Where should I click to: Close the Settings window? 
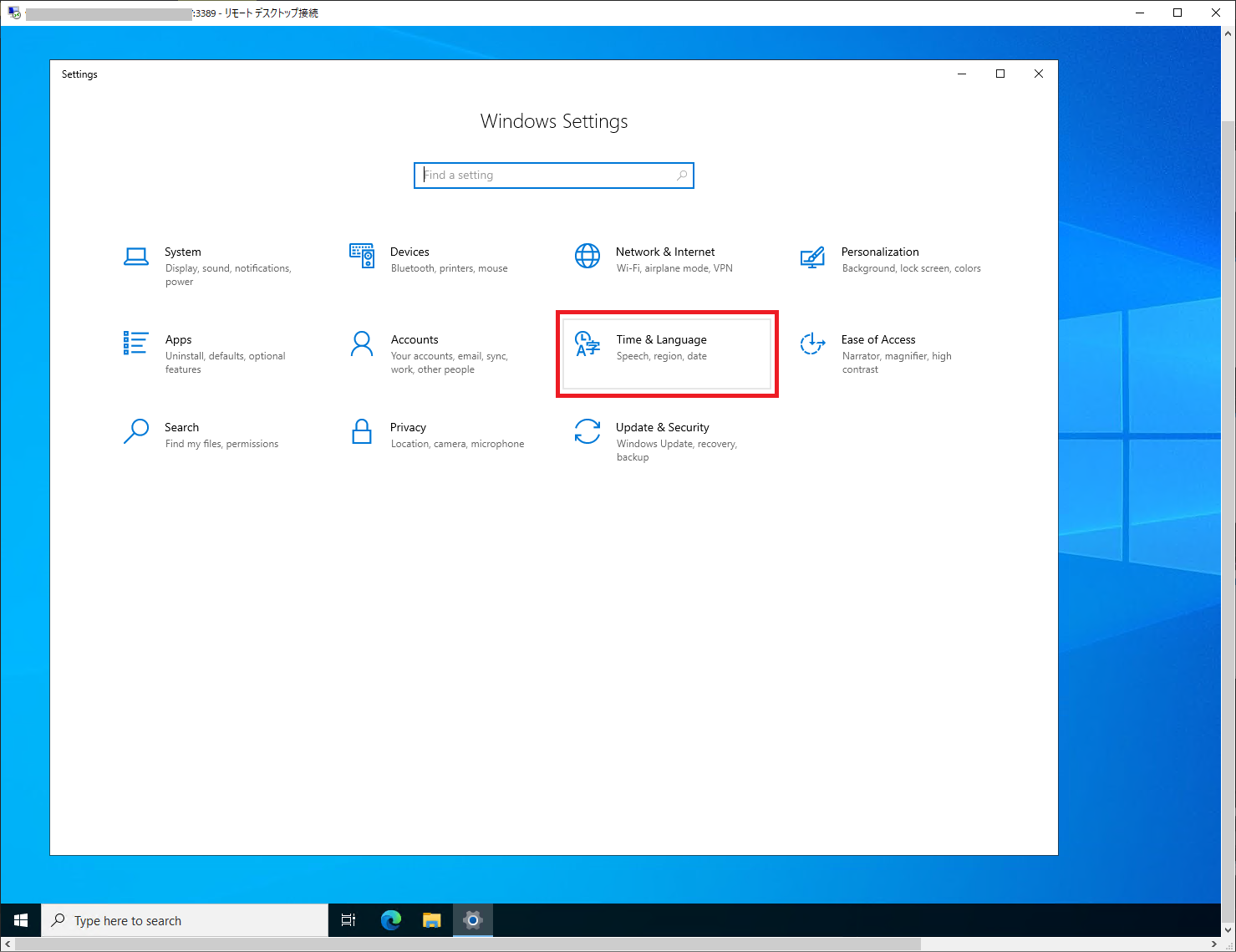pos(1039,74)
